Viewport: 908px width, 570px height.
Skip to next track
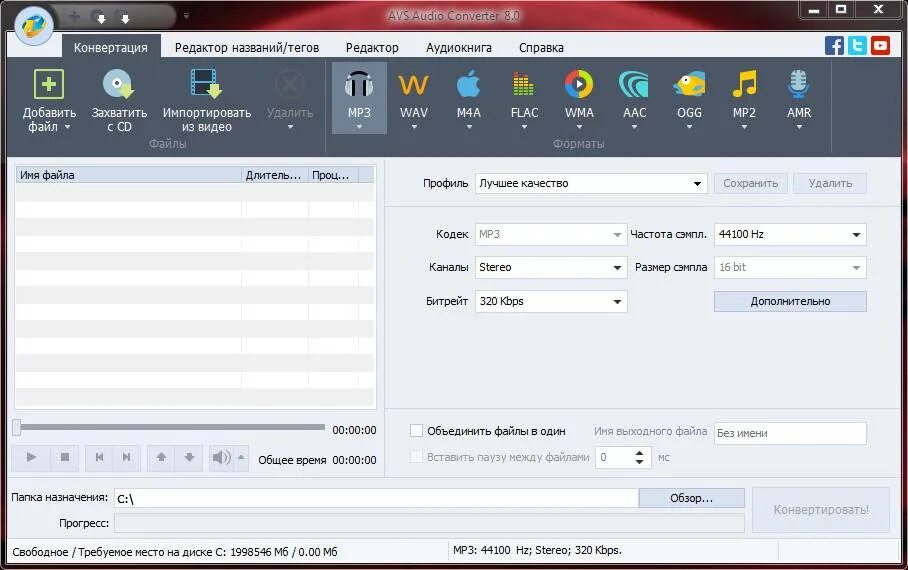[x=126, y=458]
